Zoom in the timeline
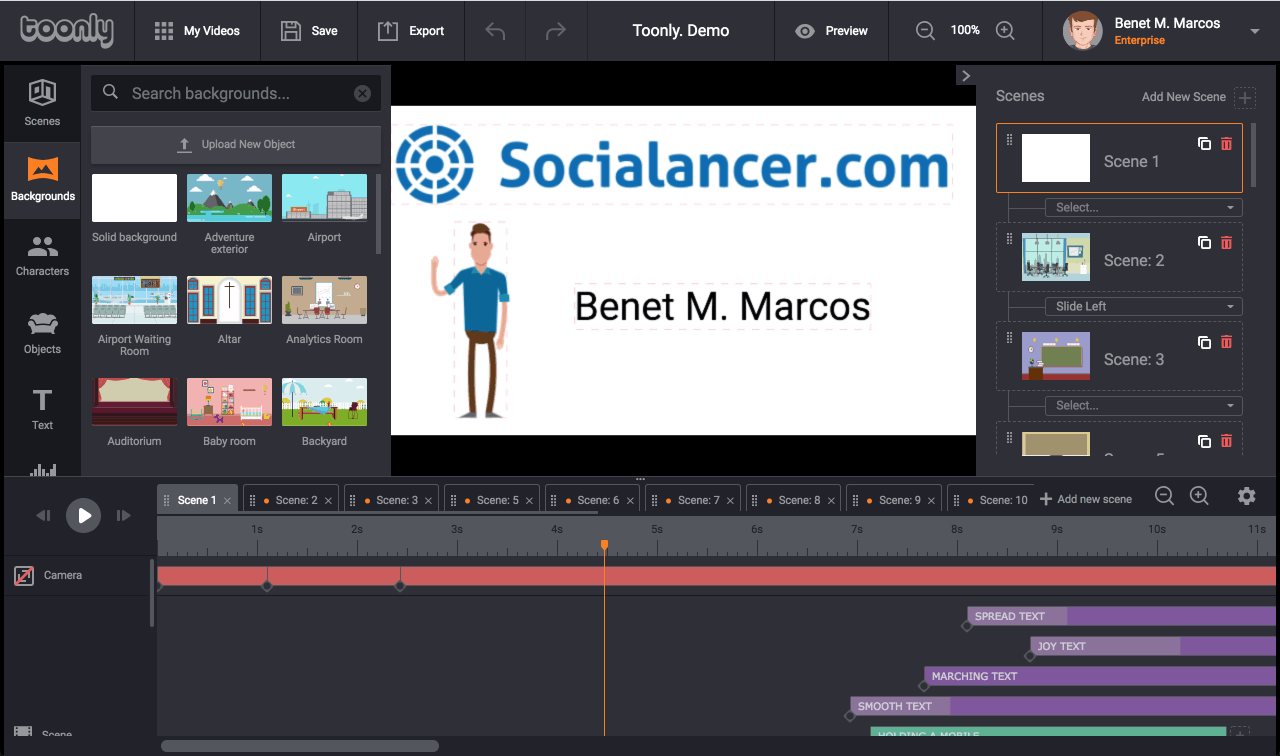 (1199, 496)
